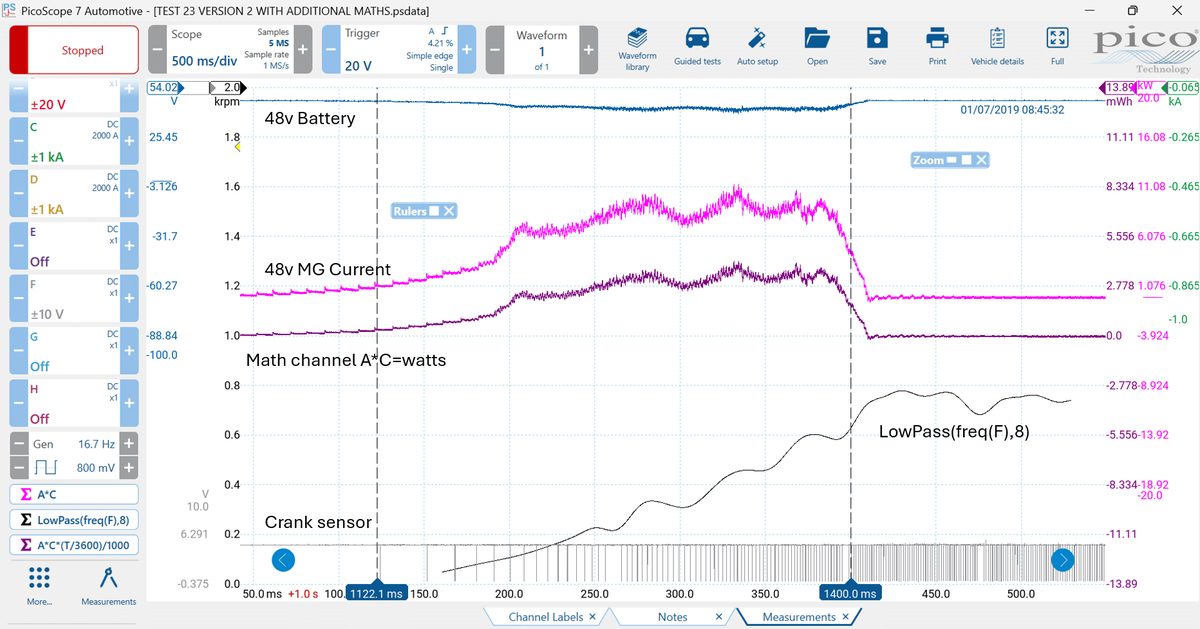Open the More... panel

39,586
